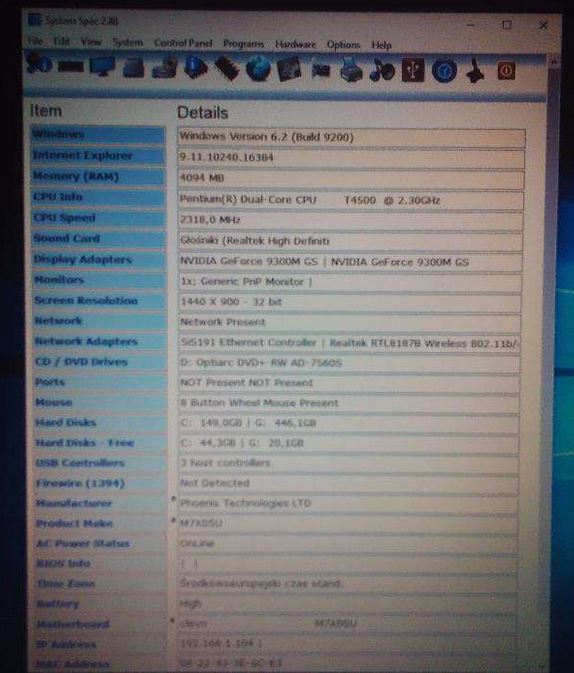Click the printer toolbar icon

351,71
